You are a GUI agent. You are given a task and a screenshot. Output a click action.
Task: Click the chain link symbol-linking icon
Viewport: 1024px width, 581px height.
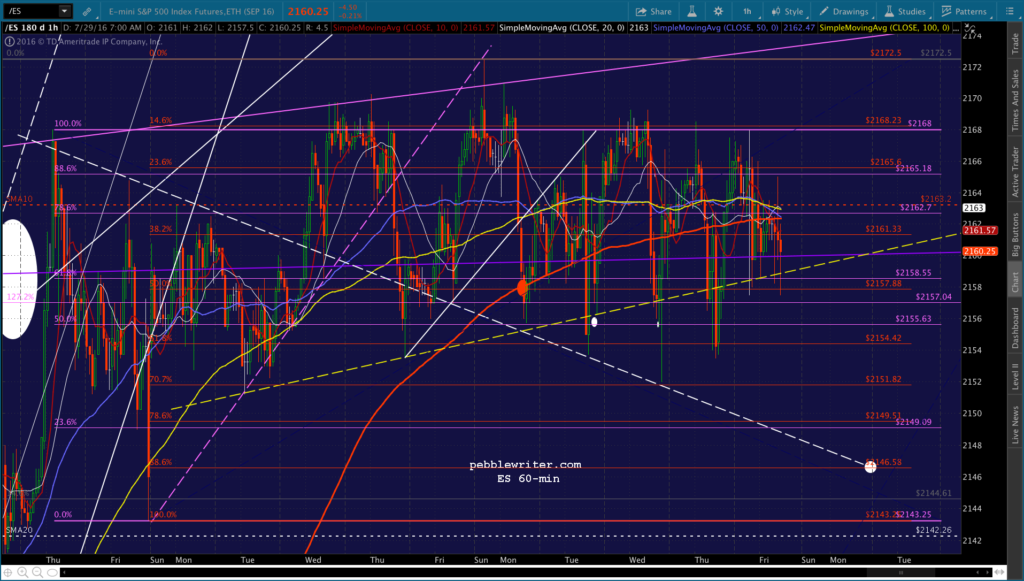tap(87, 12)
